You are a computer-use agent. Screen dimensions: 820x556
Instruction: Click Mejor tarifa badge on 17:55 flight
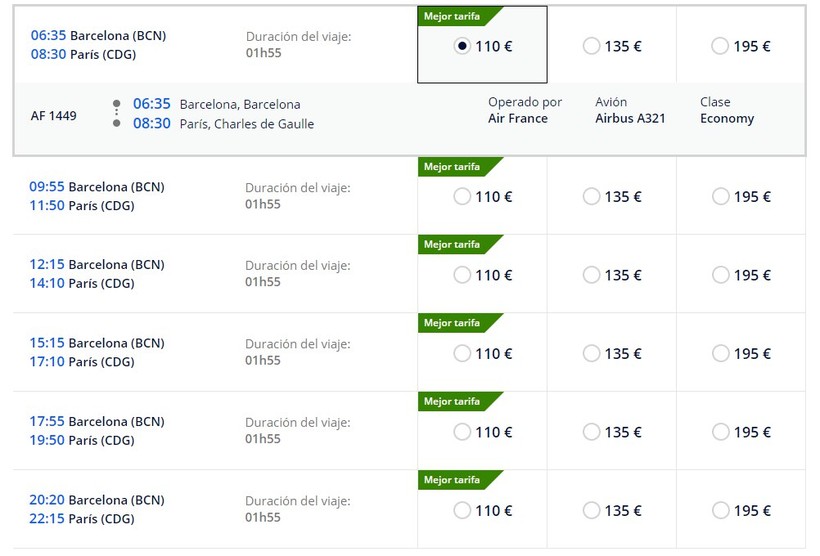point(452,402)
